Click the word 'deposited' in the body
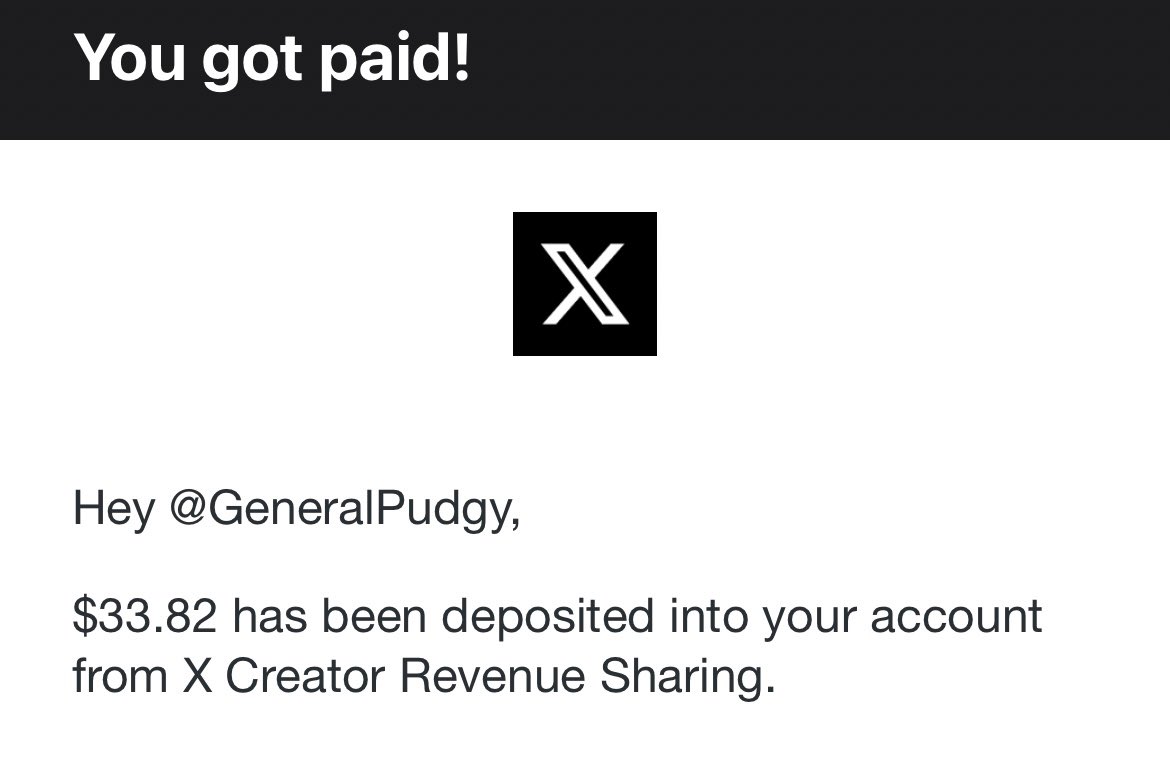Screen dimensions: 1170x759 (x=548, y=616)
